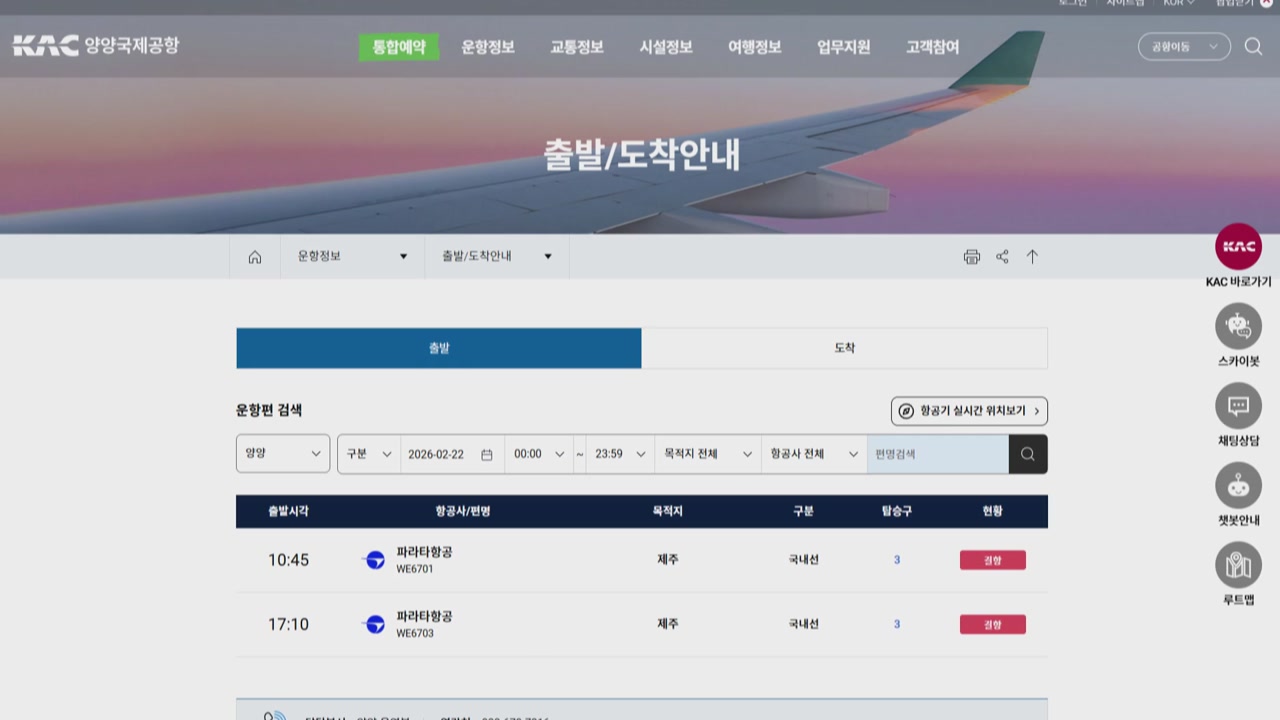The height and width of the screenshot is (720, 1280).
Task: Open the 통합예약 menu item
Action: tap(398, 47)
